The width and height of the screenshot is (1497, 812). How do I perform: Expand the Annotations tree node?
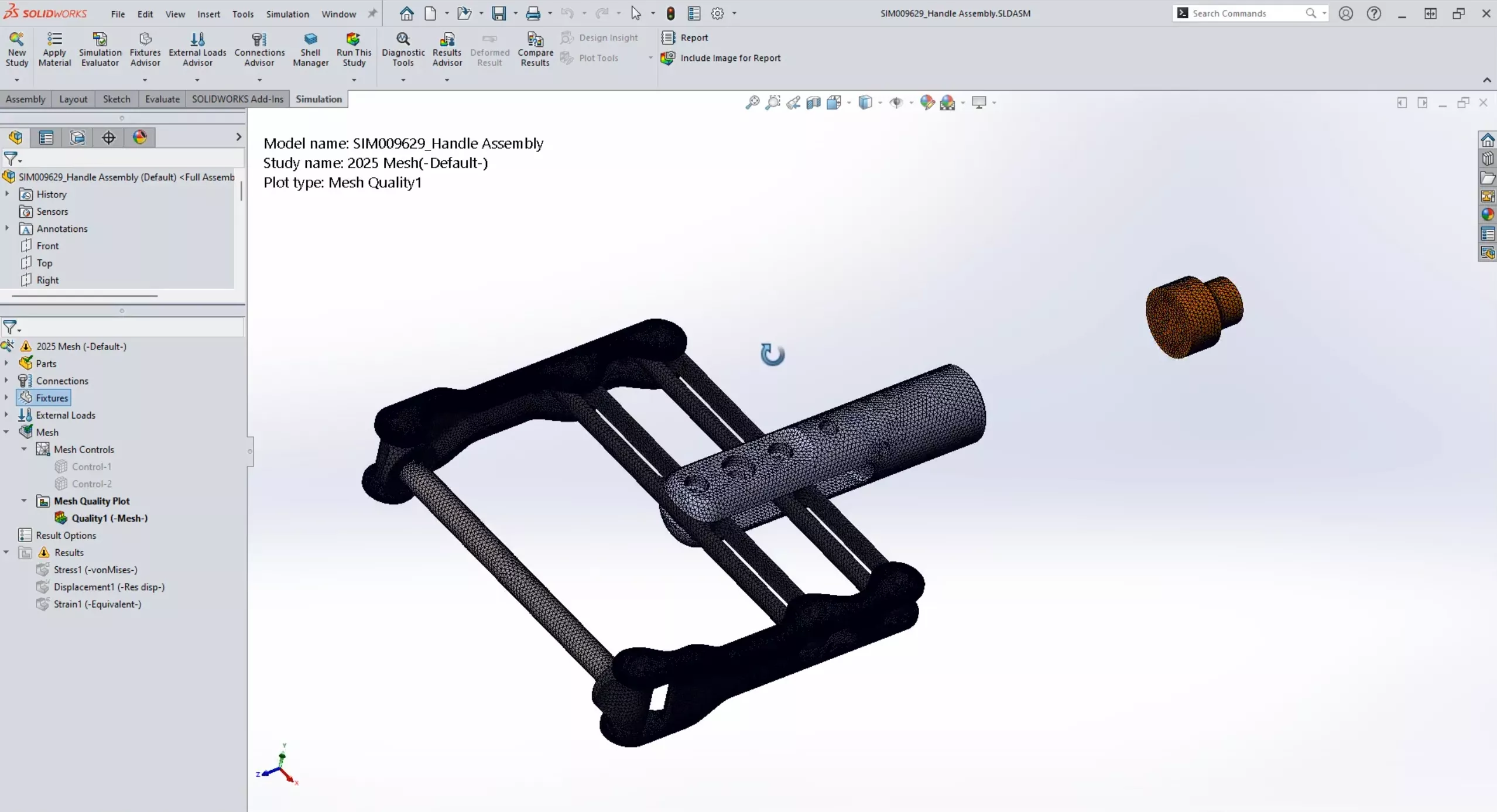click(7, 228)
